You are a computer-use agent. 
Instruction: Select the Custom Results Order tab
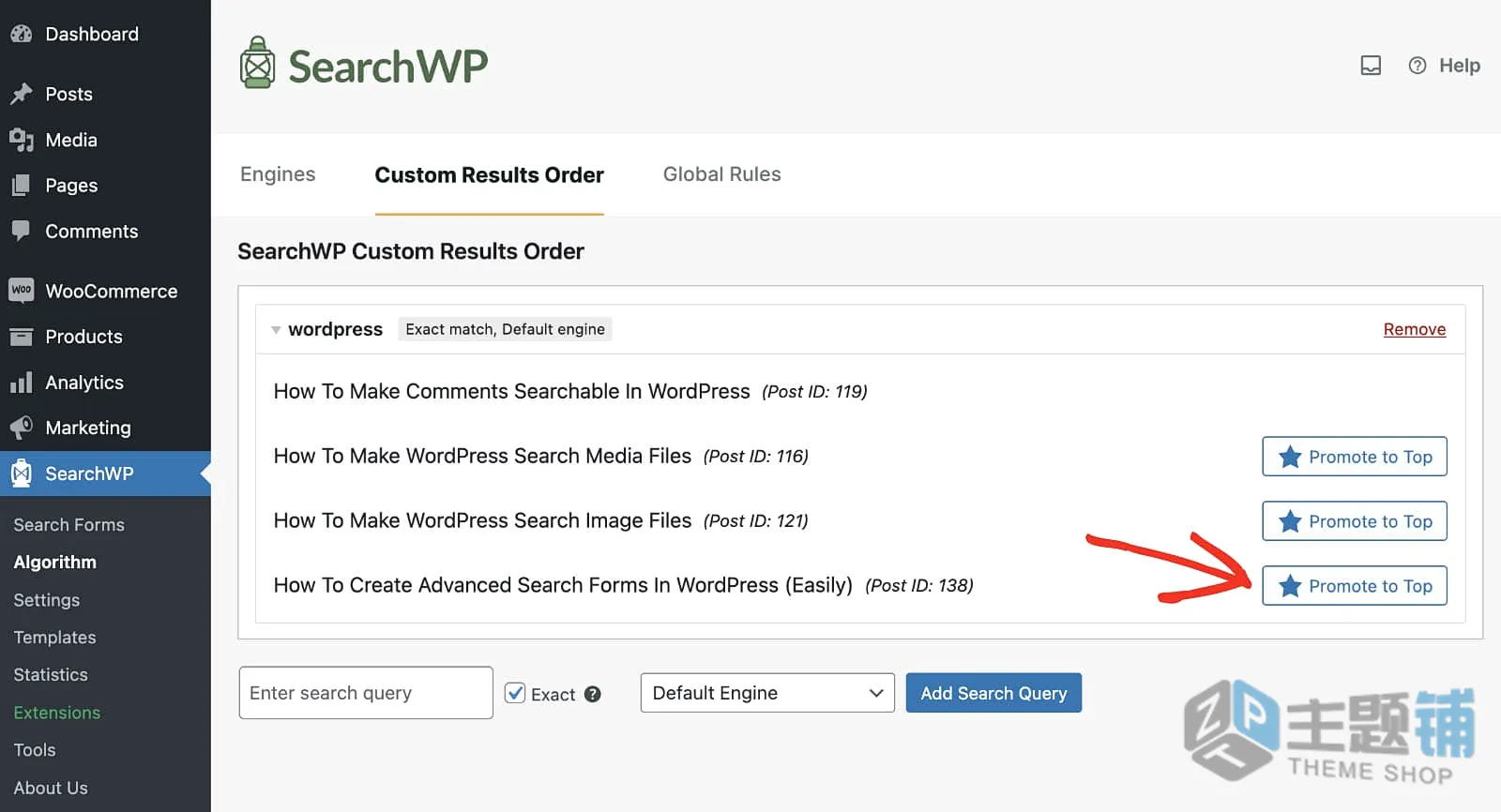coord(490,175)
